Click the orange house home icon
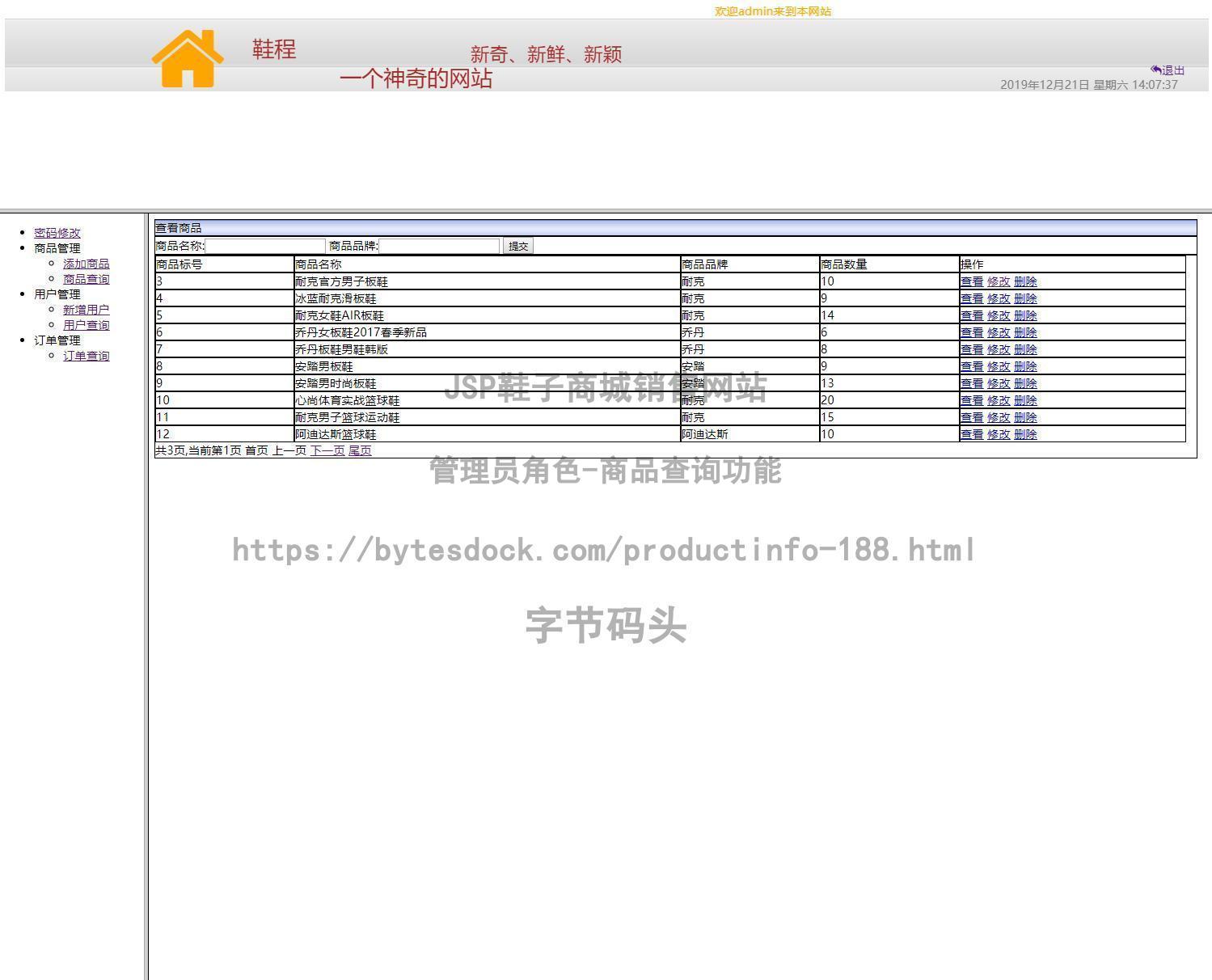 coord(188,58)
